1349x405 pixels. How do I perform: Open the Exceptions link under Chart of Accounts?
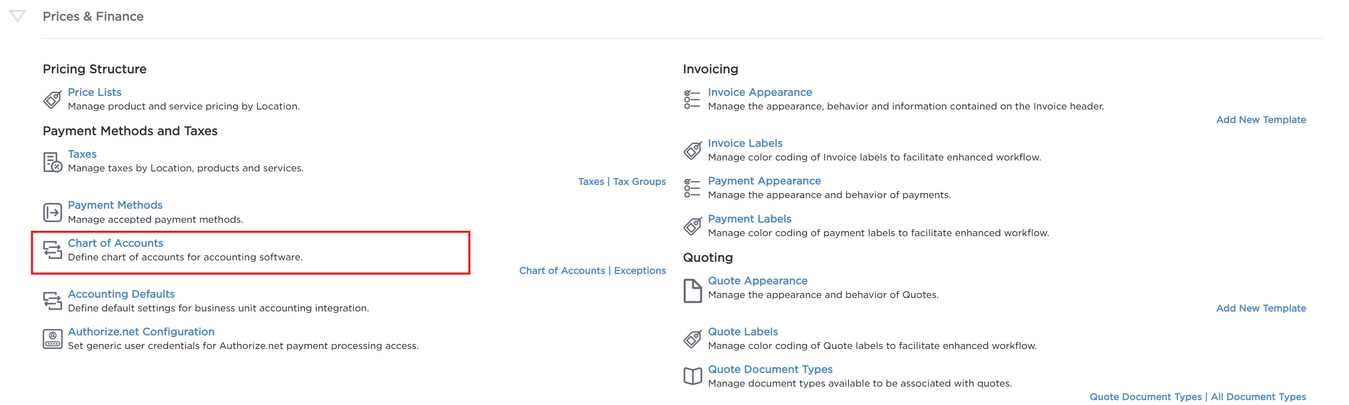tap(639, 271)
